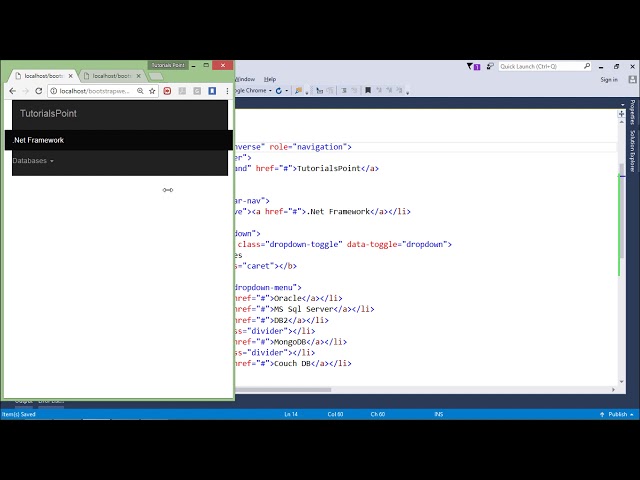This screenshot has height=480, width=640.
Task: Close the first localhost Chrome tab
Action: 71,76
